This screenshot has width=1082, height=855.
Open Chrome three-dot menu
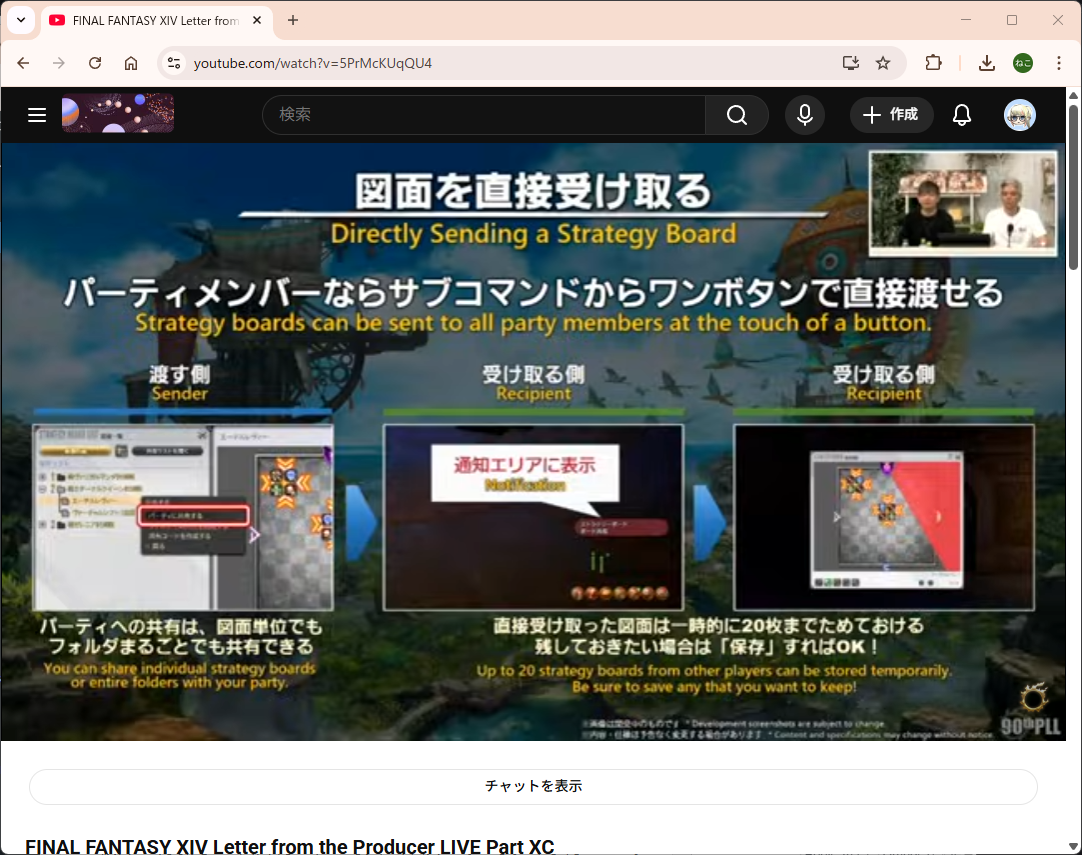[x=1059, y=63]
